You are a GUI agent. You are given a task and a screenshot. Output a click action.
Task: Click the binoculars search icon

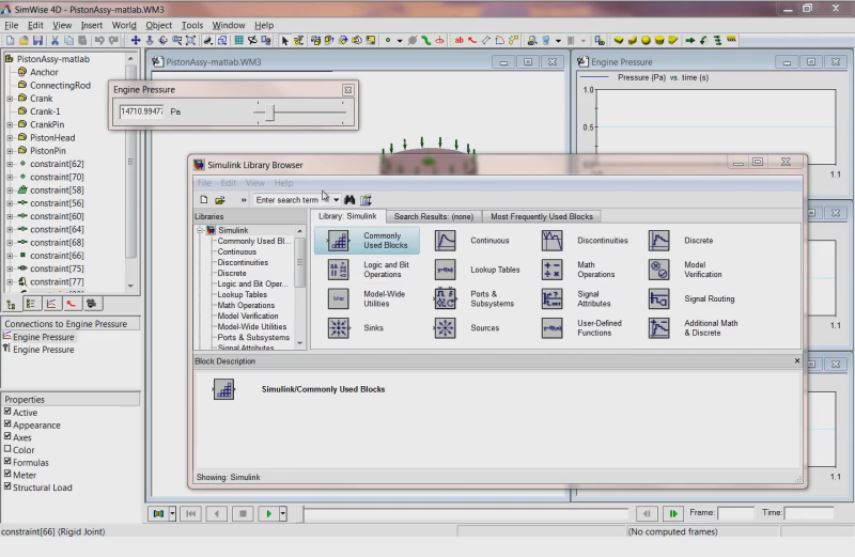[350, 200]
